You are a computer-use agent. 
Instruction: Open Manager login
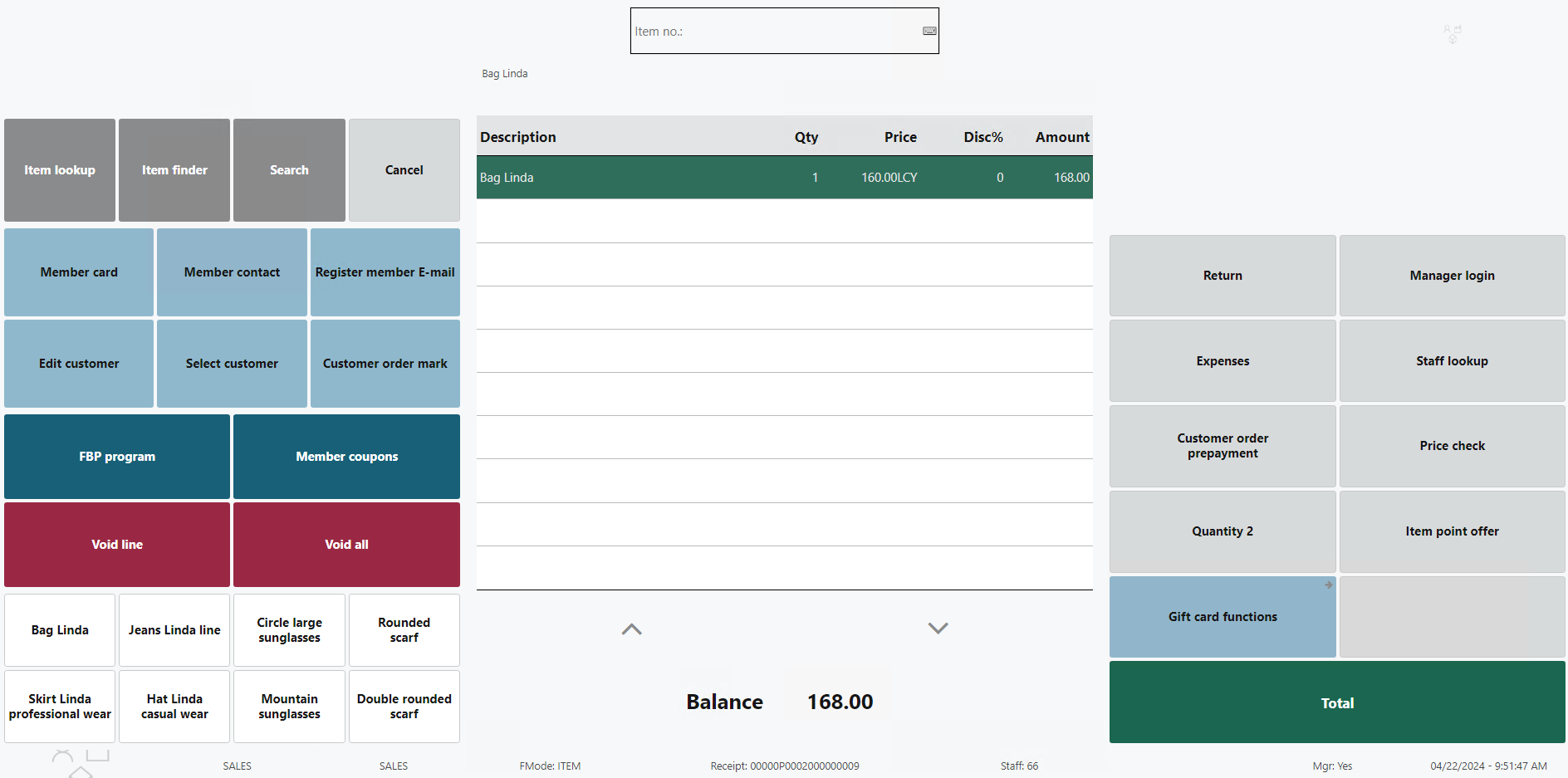coord(1451,276)
